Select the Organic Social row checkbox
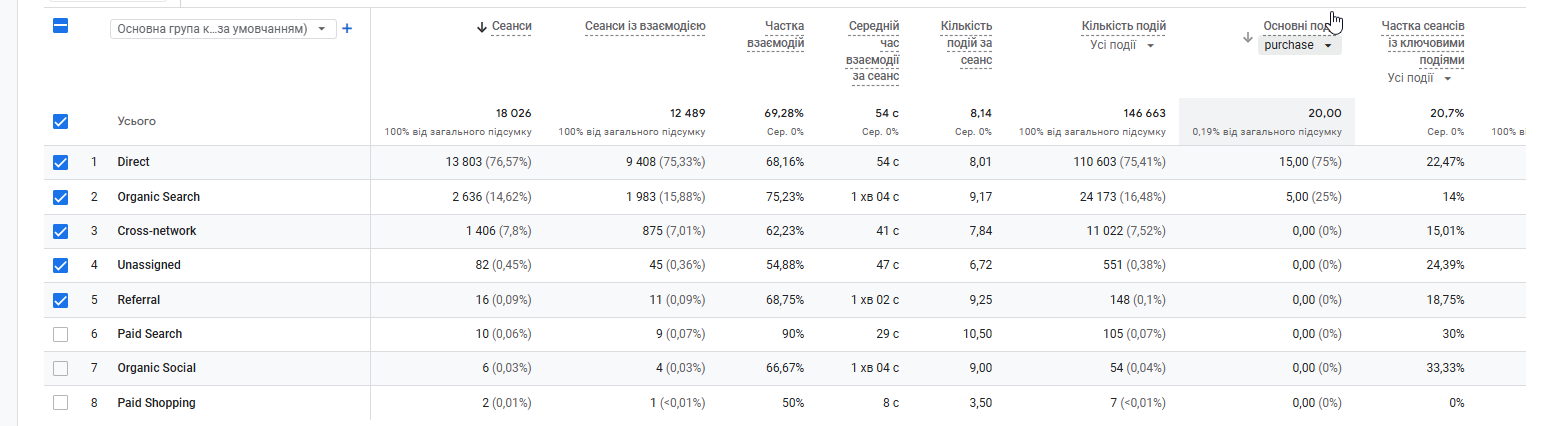Screen dimensions: 1552x426 pos(60,368)
